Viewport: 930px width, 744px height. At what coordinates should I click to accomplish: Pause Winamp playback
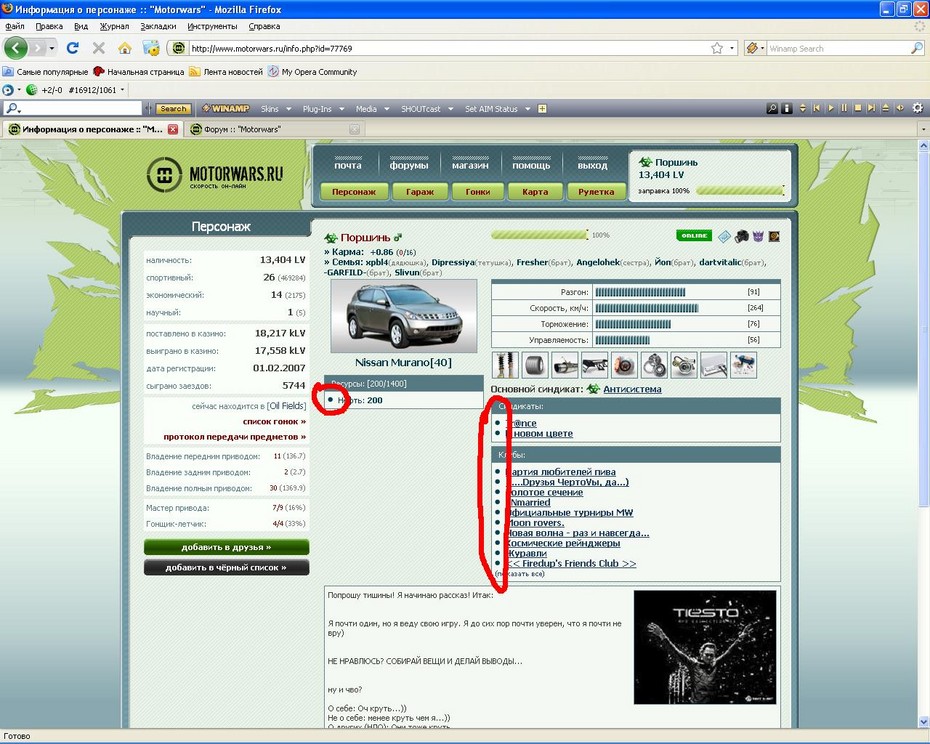point(844,108)
